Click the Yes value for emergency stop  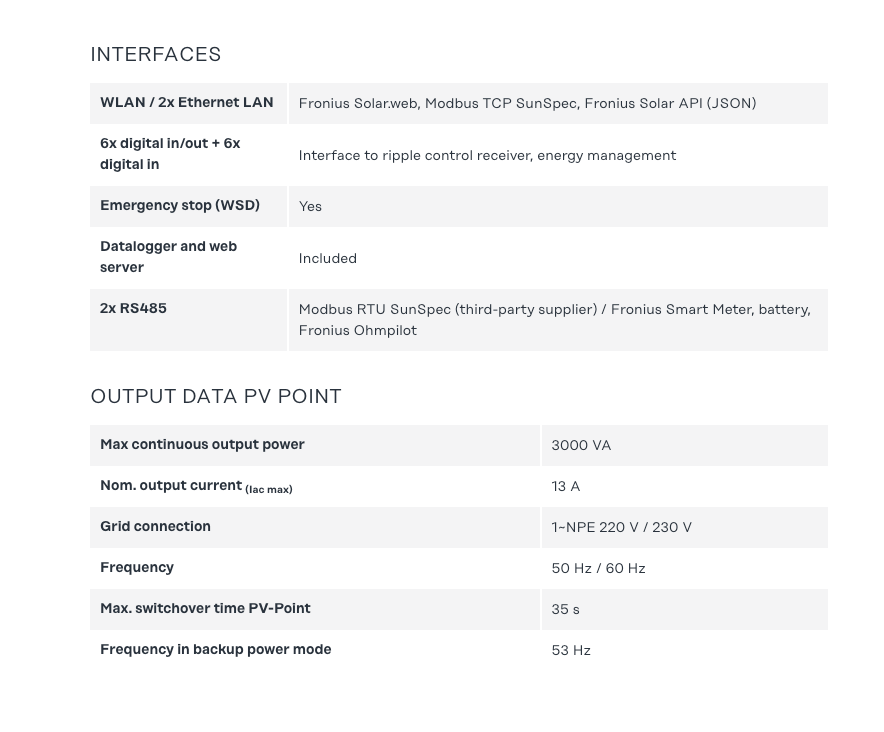310,207
